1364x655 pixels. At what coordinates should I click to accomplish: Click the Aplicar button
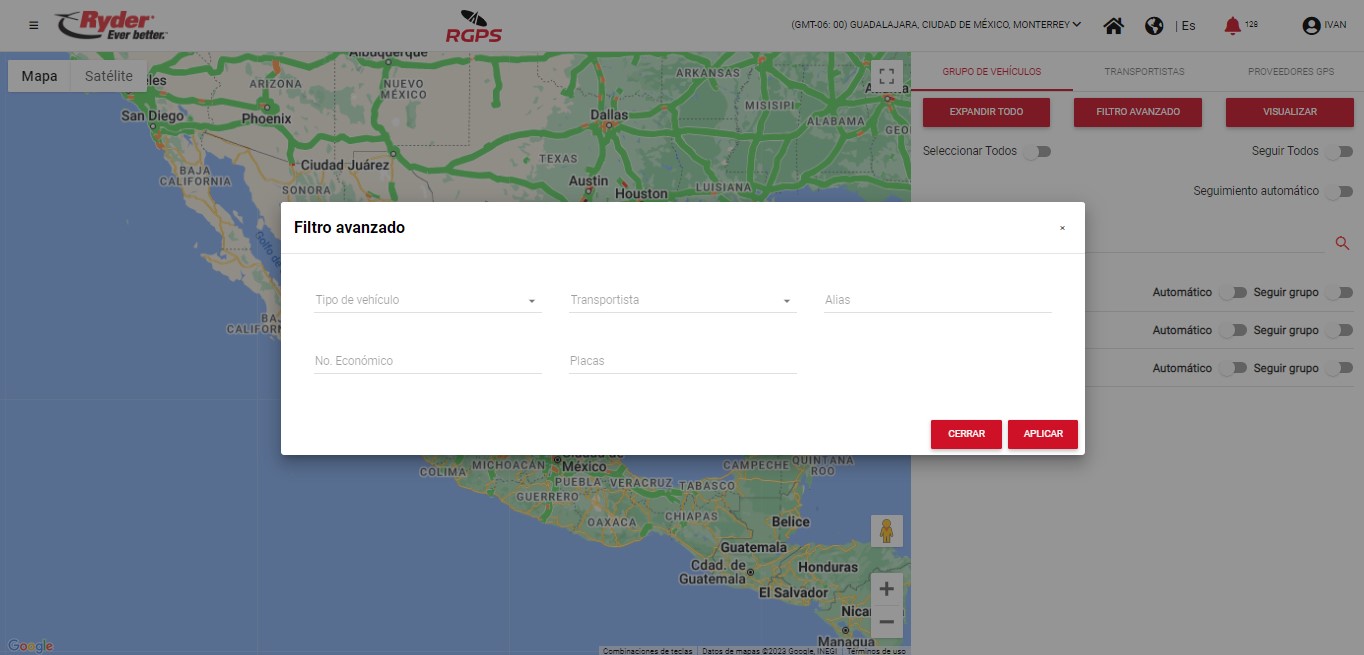pos(1042,434)
